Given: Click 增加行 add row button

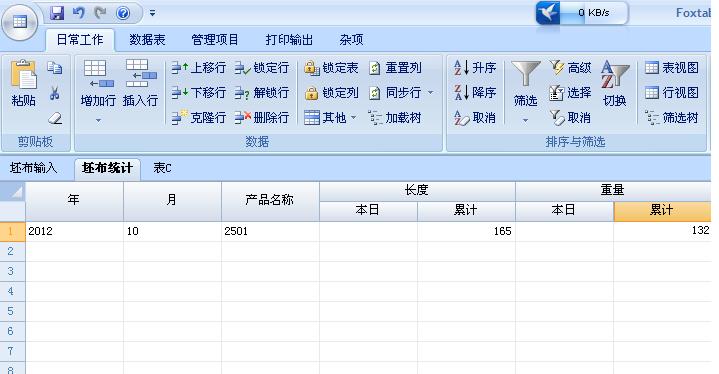Looking at the screenshot, I should coord(98,83).
